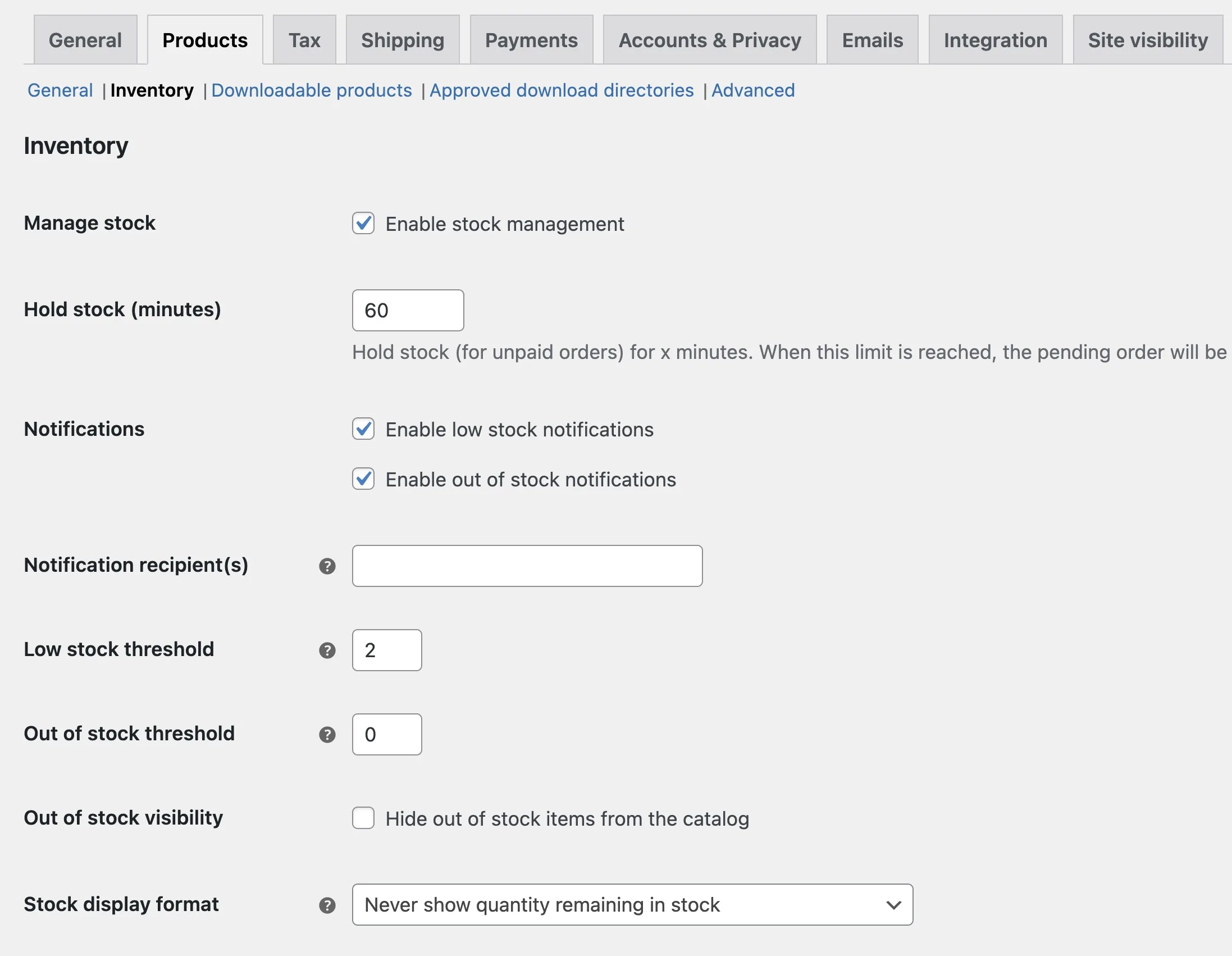
Task: Open the Site visibility tab
Action: point(1148,40)
